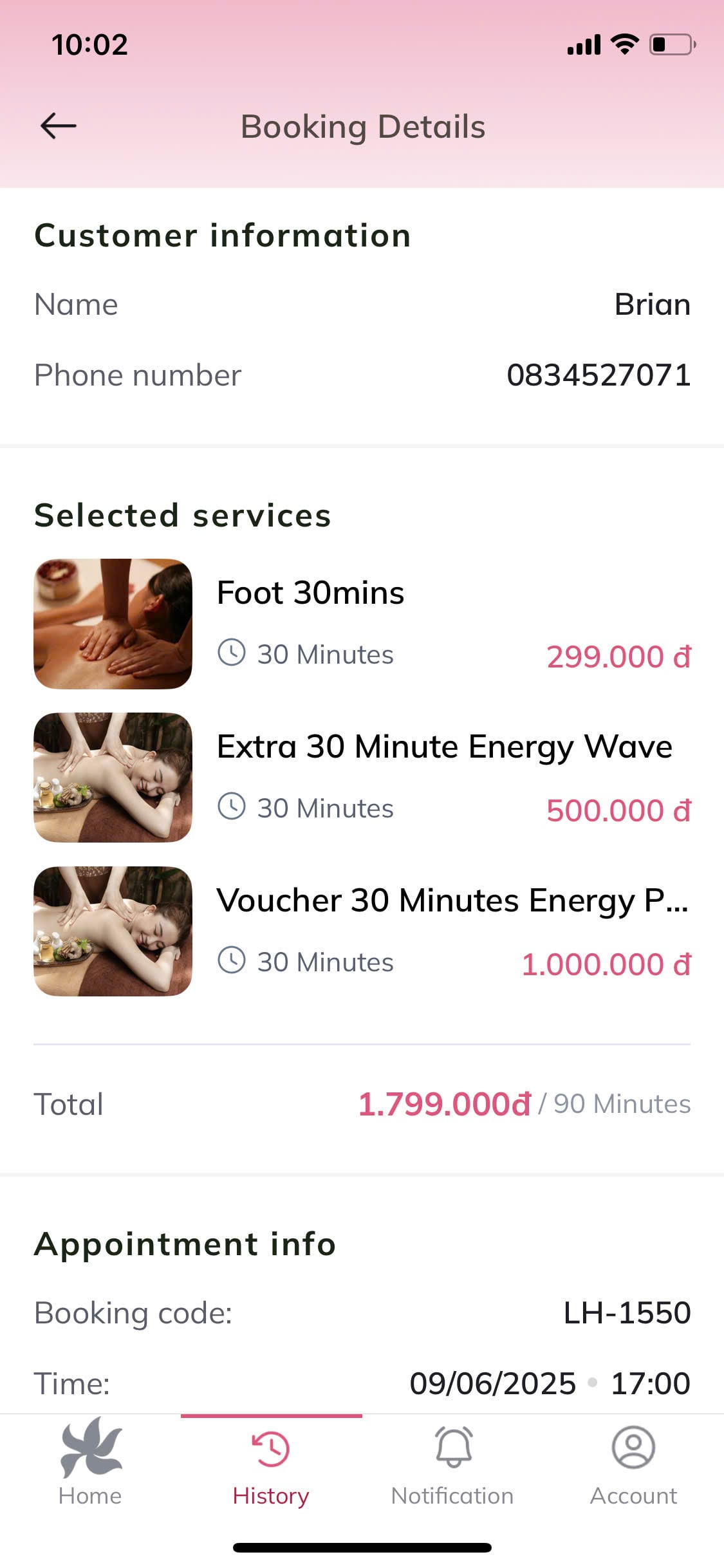The width and height of the screenshot is (724, 1568).
Task: Tap the Wi-Fi status icon
Action: [624, 44]
